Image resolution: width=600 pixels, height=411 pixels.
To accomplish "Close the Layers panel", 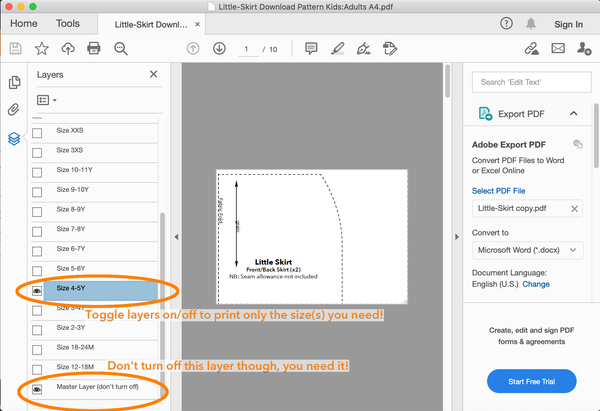I will [153, 74].
